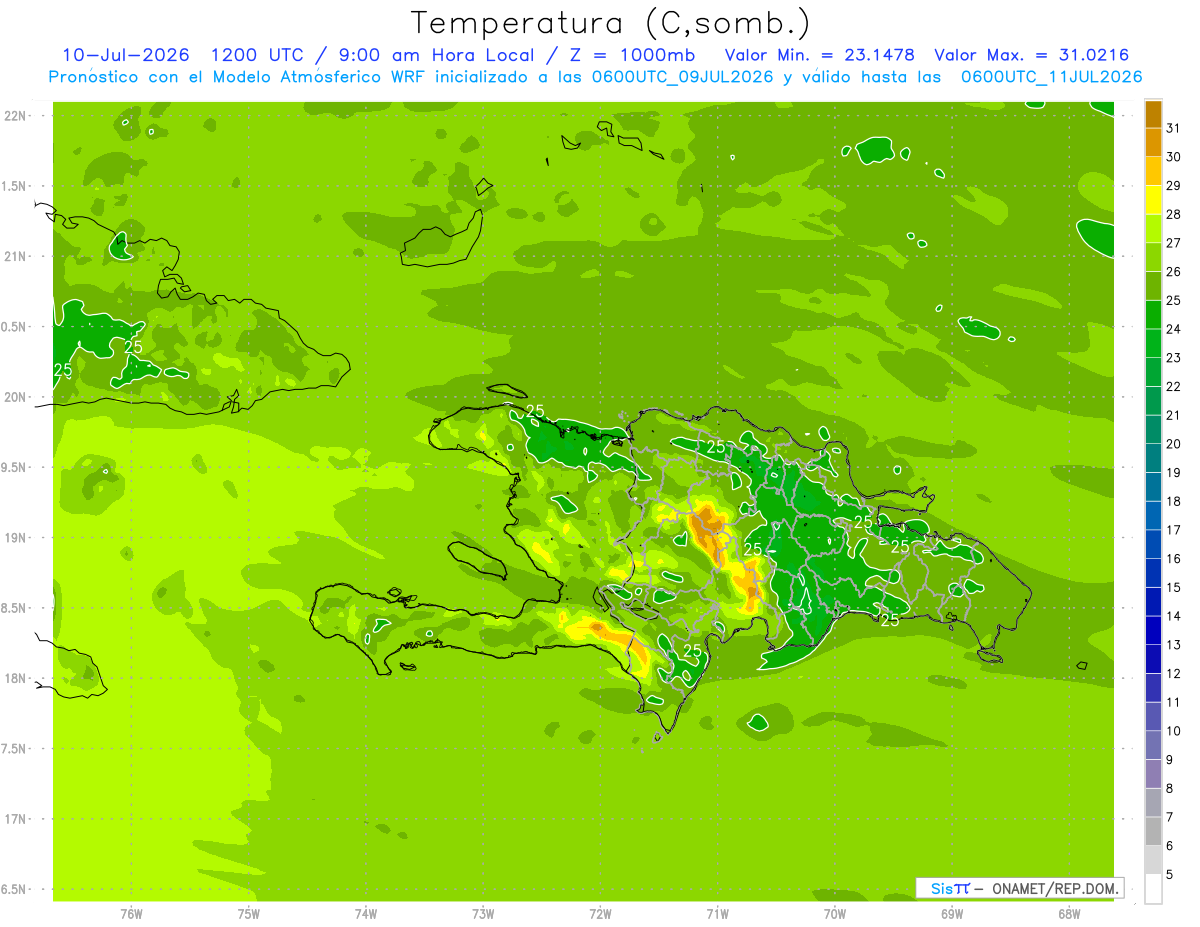Click the '21N' latitude label
The height and width of the screenshot is (927, 1200).
click(x=15, y=256)
